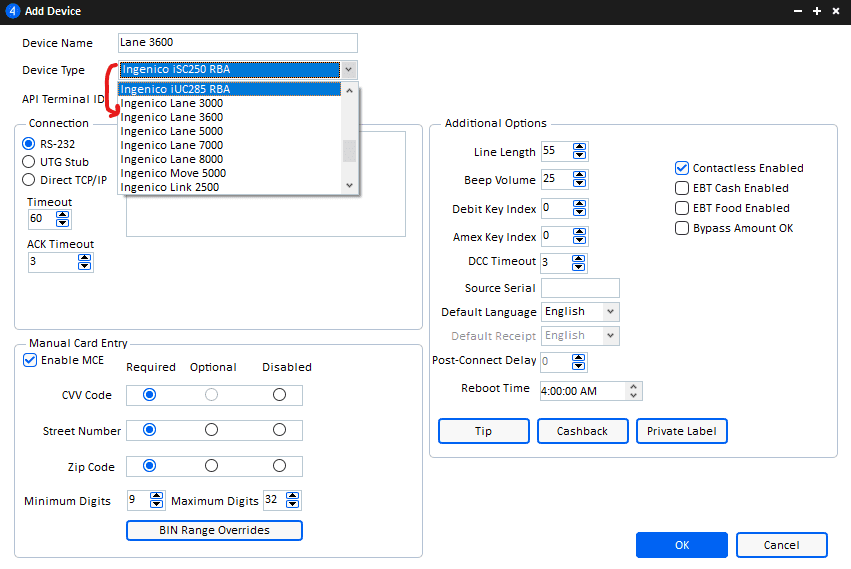Click the Device Name text field
This screenshot has height=569, width=851.
[x=237, y=43]
